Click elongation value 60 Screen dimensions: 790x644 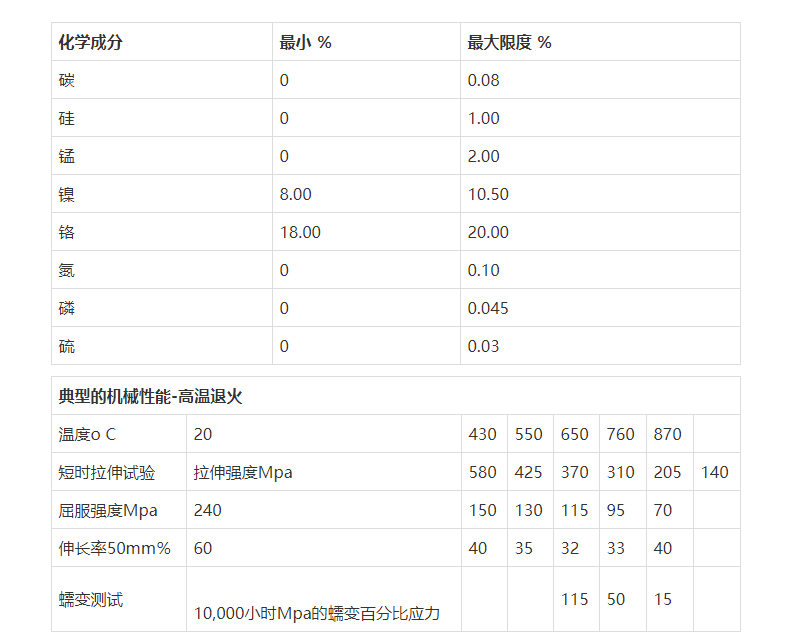(203, 548)
